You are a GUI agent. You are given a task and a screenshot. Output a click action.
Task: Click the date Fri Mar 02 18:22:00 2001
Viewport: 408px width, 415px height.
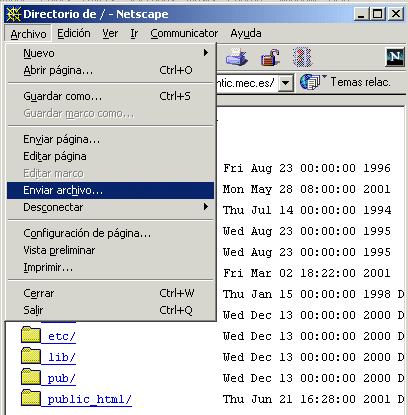[x=307, y=273]
